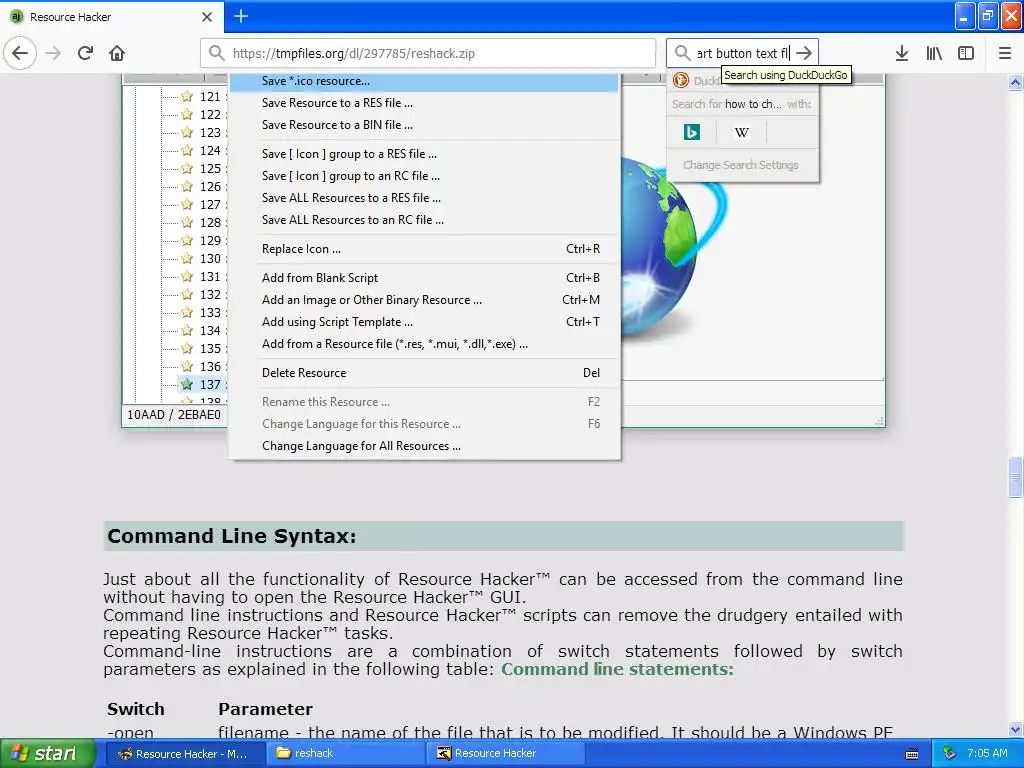1024x768 pixels.
Task: Click the Switch column header text
Action: click(136, 709)
